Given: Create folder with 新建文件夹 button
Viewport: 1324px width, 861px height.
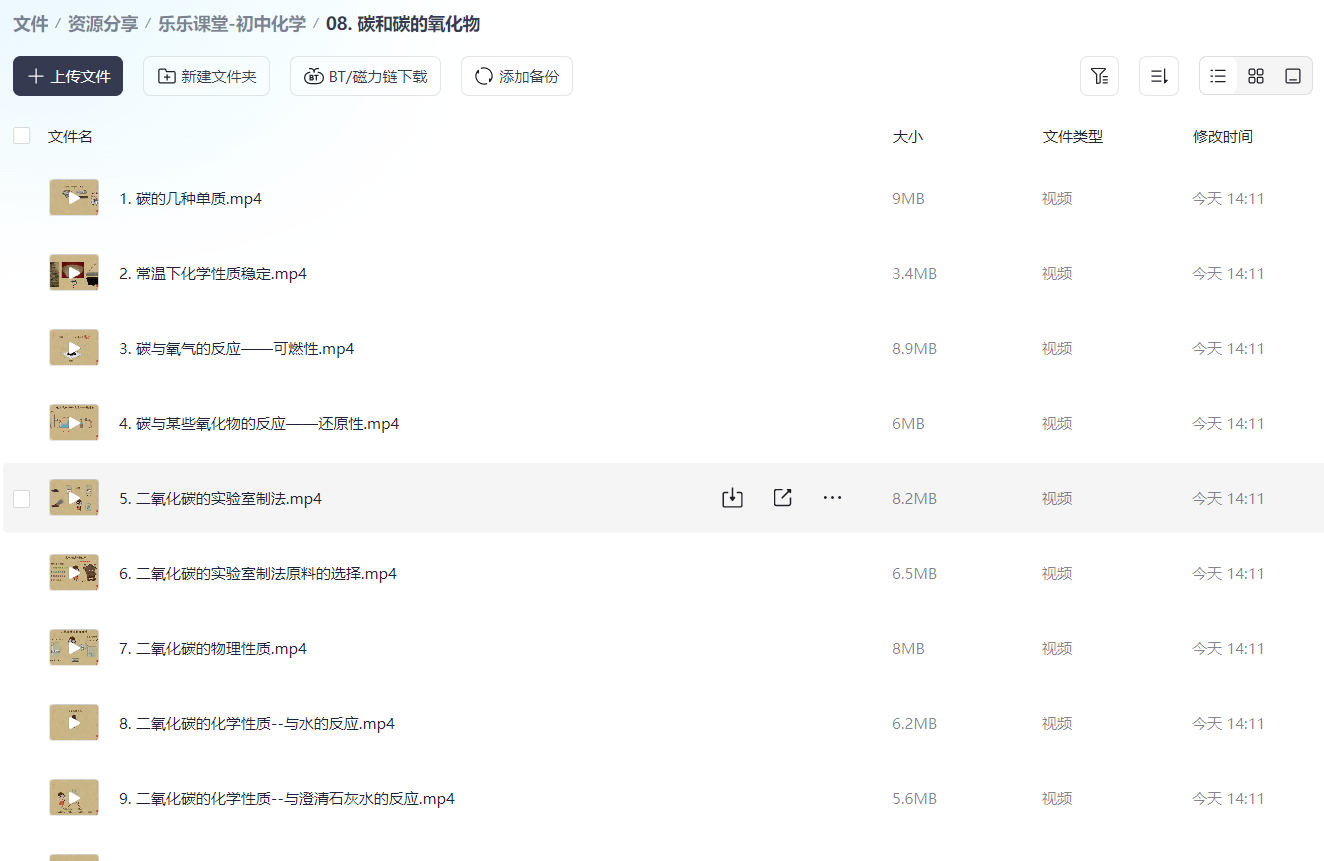Looking at the screenshot, I should point(206,75).
